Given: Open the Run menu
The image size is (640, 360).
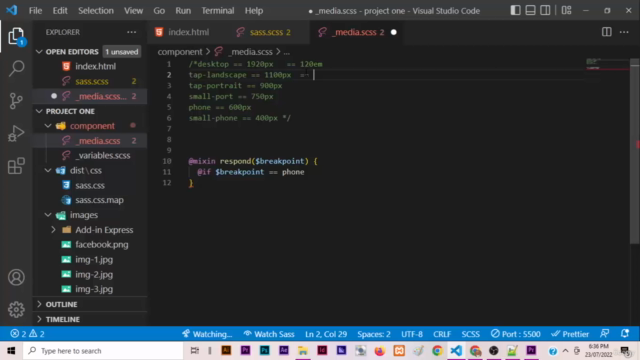Looking at the screenshot, I should click(183, 11).
